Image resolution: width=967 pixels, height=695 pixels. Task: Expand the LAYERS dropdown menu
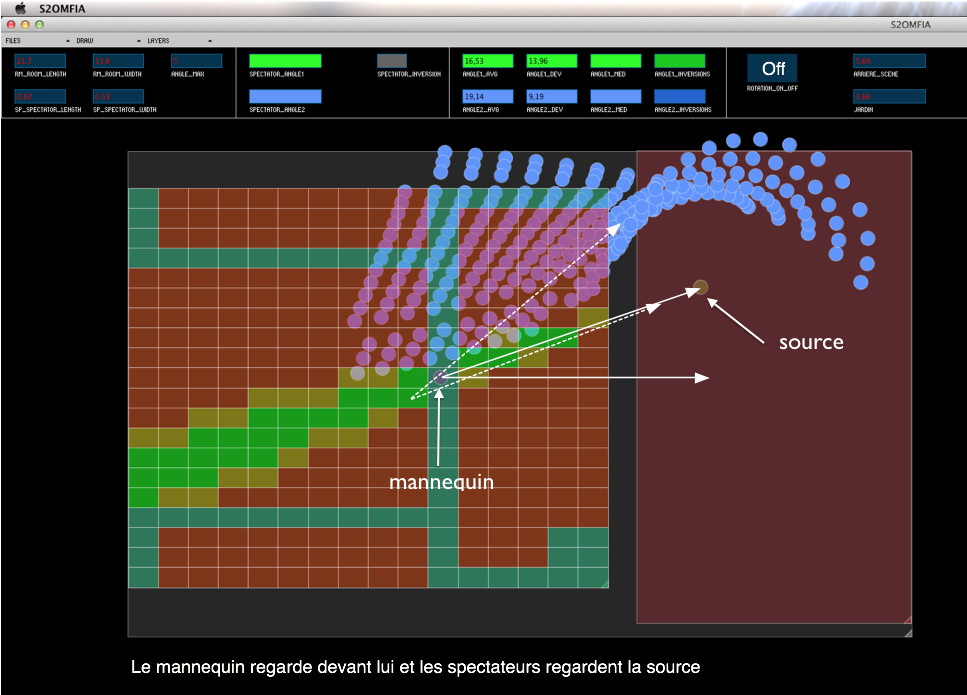tap(158, 41)
